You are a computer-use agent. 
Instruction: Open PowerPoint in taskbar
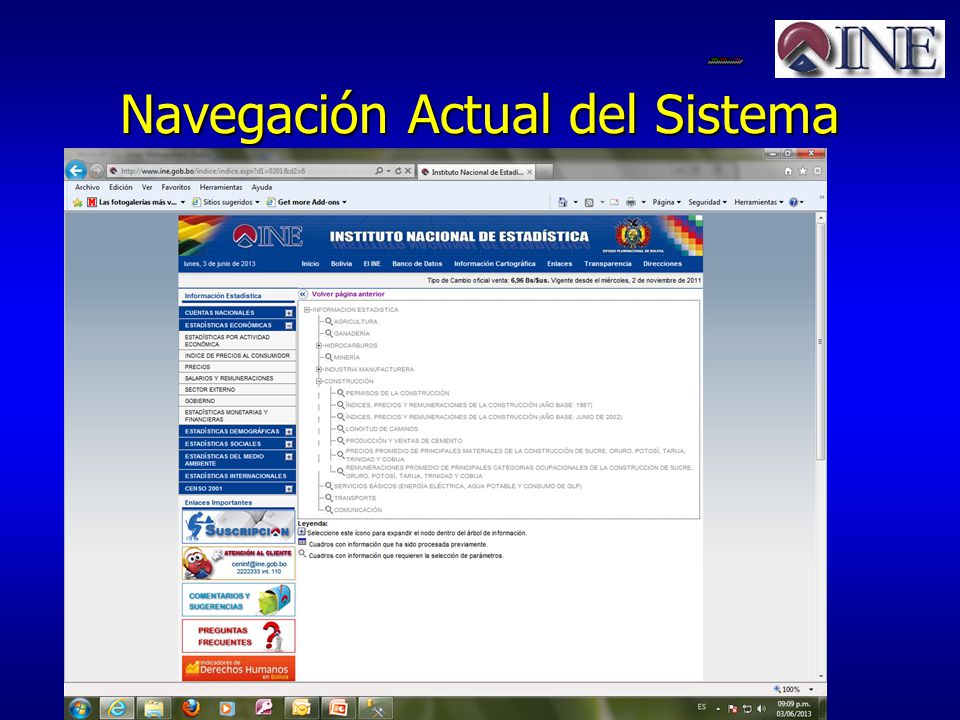[x=337, y=708]
